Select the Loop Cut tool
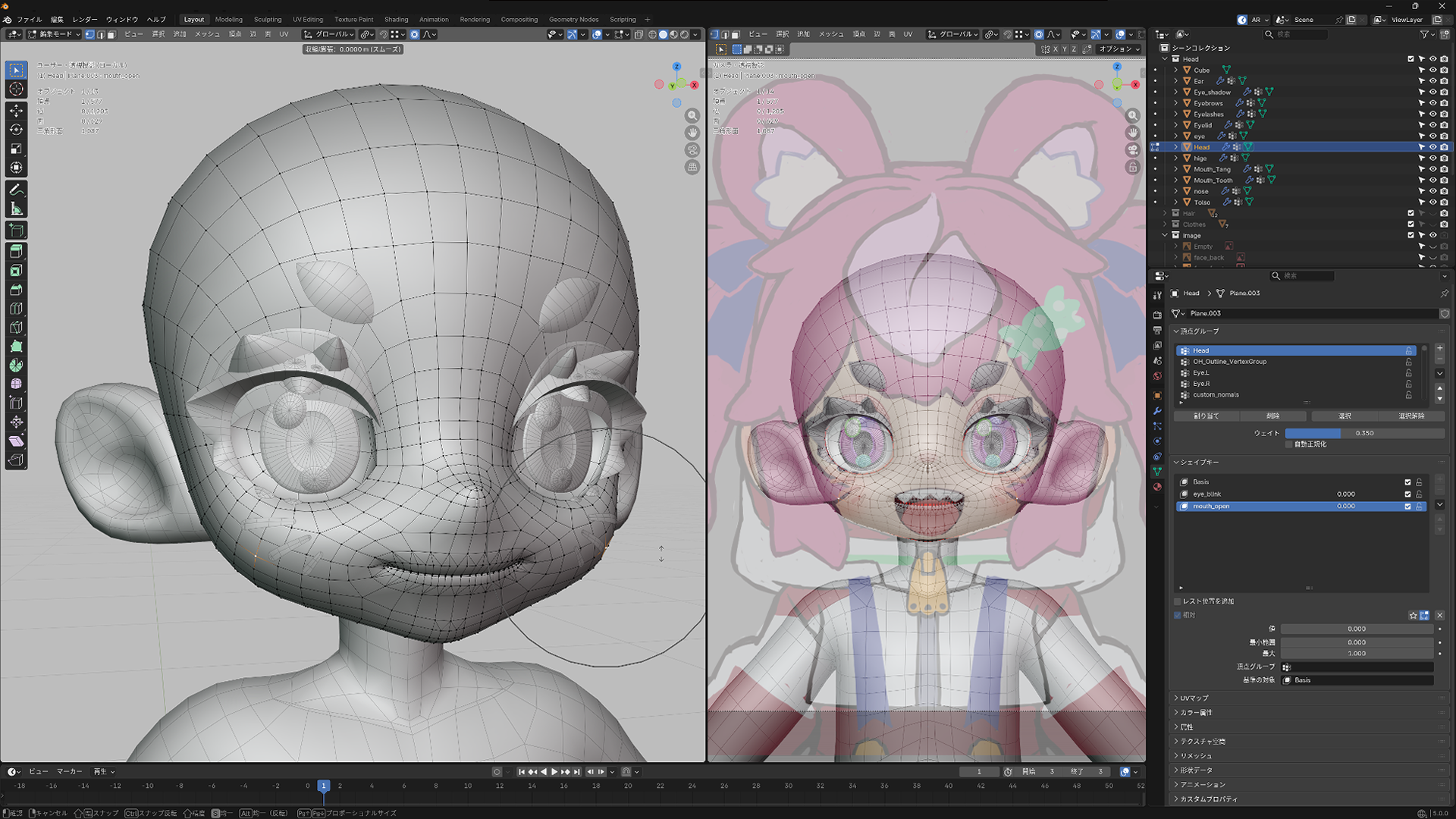The image size is (1456, 819). 16,309
